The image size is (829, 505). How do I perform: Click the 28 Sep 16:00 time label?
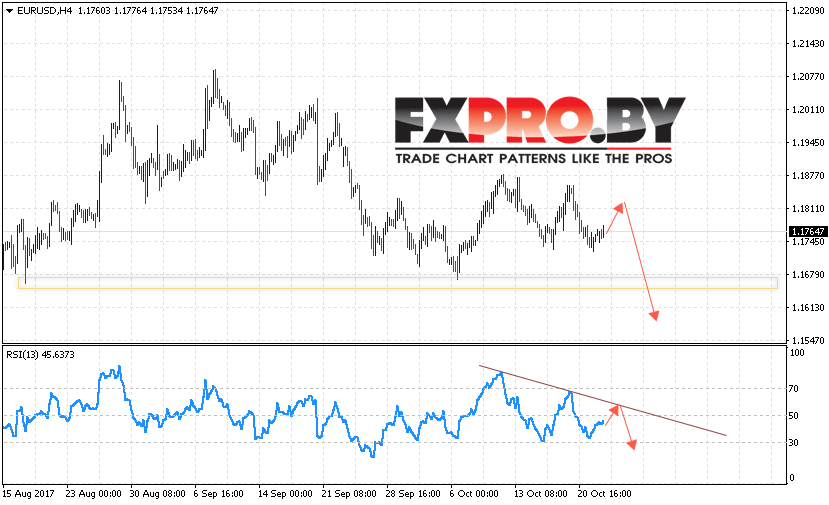(413, 494)
